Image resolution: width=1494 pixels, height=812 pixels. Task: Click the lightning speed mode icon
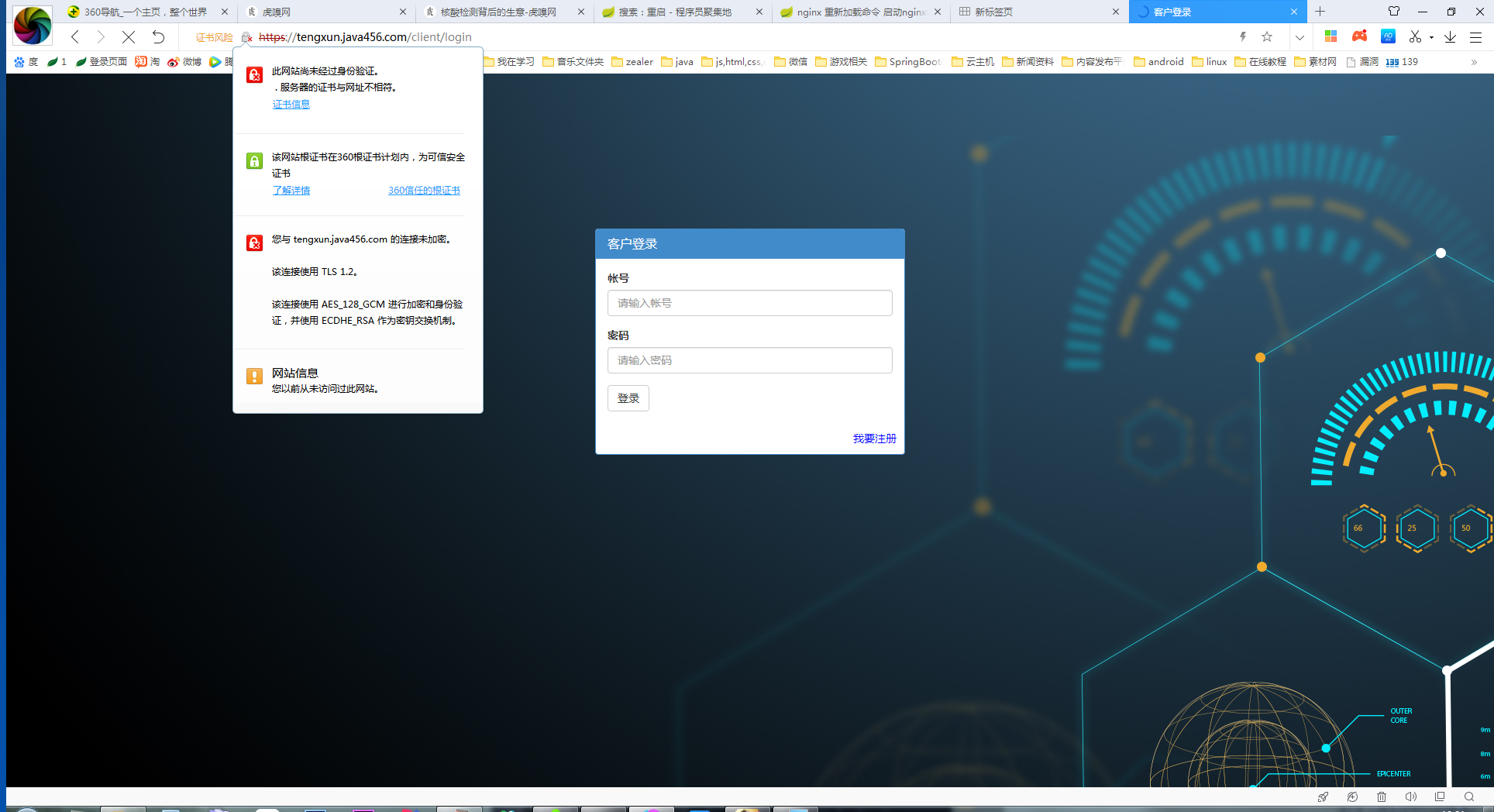(x=1243, y=36)
